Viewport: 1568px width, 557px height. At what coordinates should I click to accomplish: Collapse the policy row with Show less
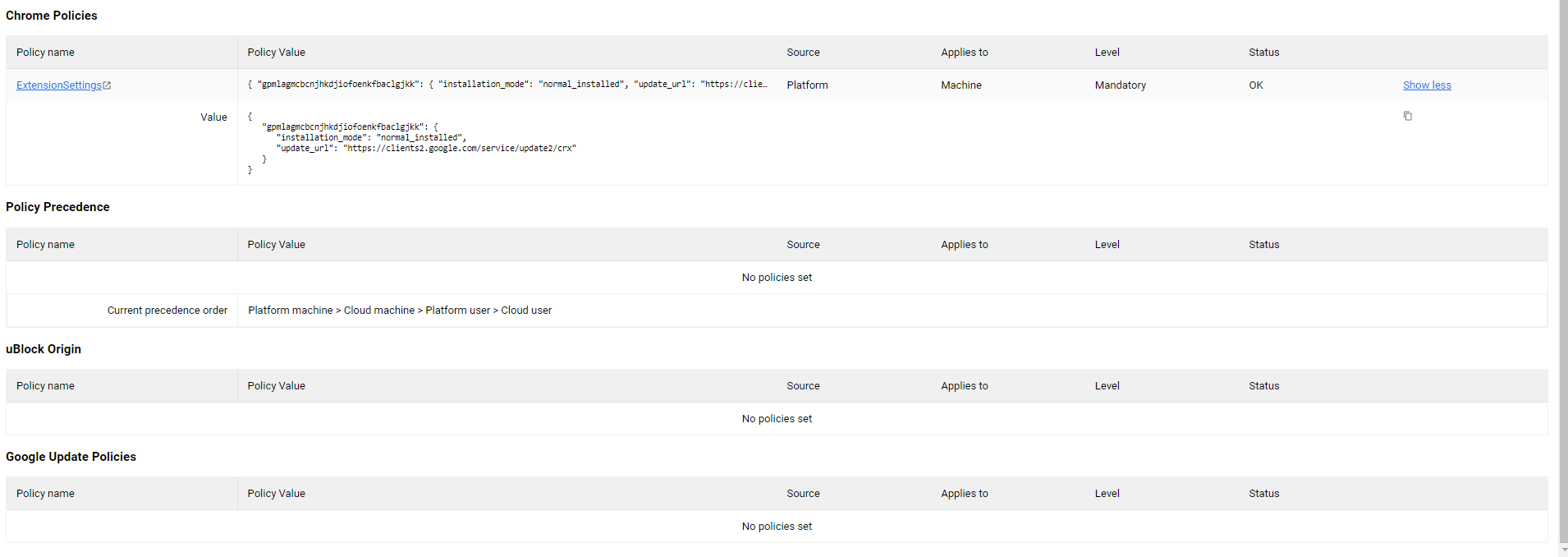(1426, 85)
